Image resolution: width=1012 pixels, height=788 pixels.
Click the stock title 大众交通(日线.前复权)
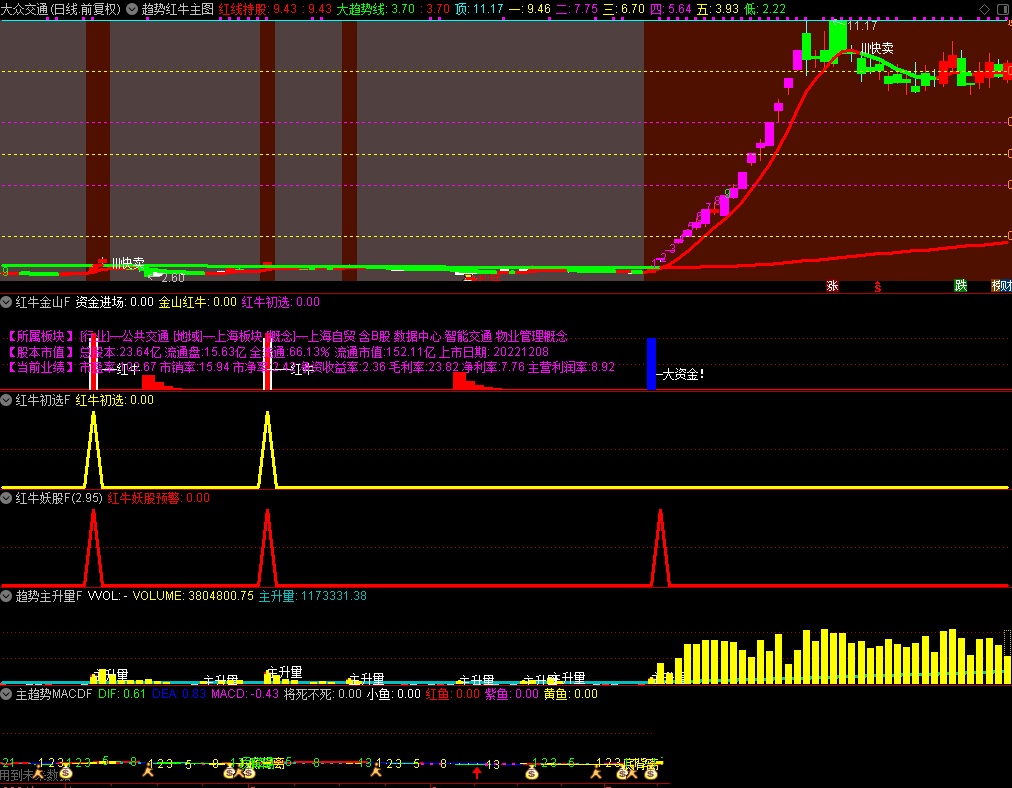point(61,9)
